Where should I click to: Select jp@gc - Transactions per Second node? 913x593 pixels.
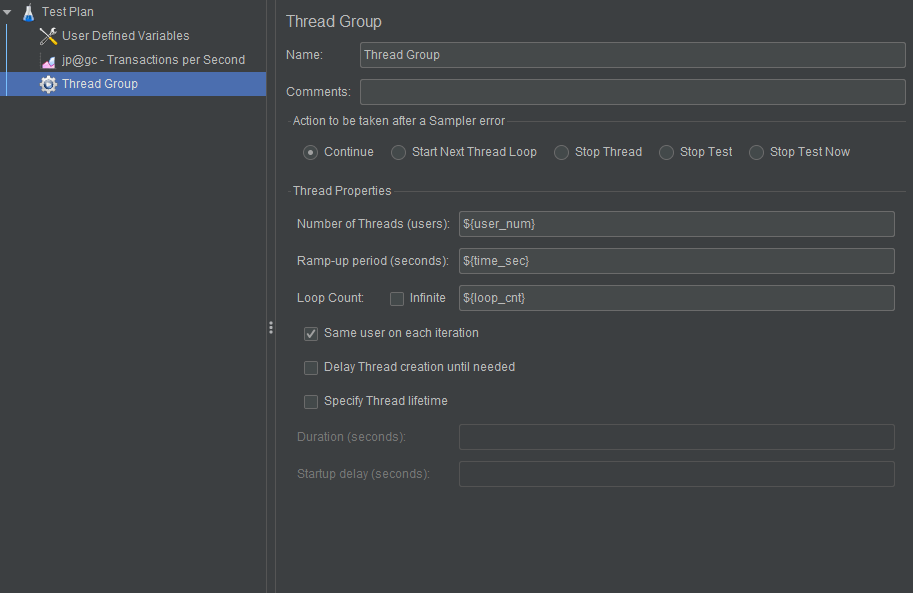154,59
